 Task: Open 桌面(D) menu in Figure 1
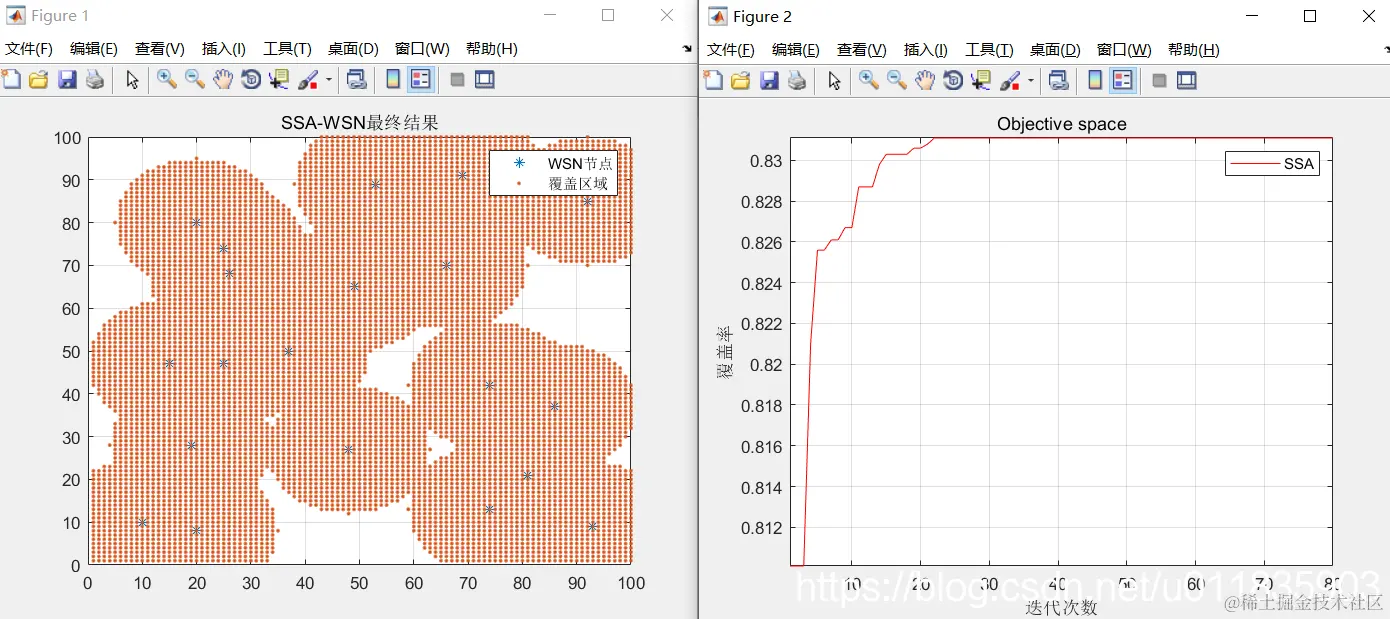pos(354,49)
